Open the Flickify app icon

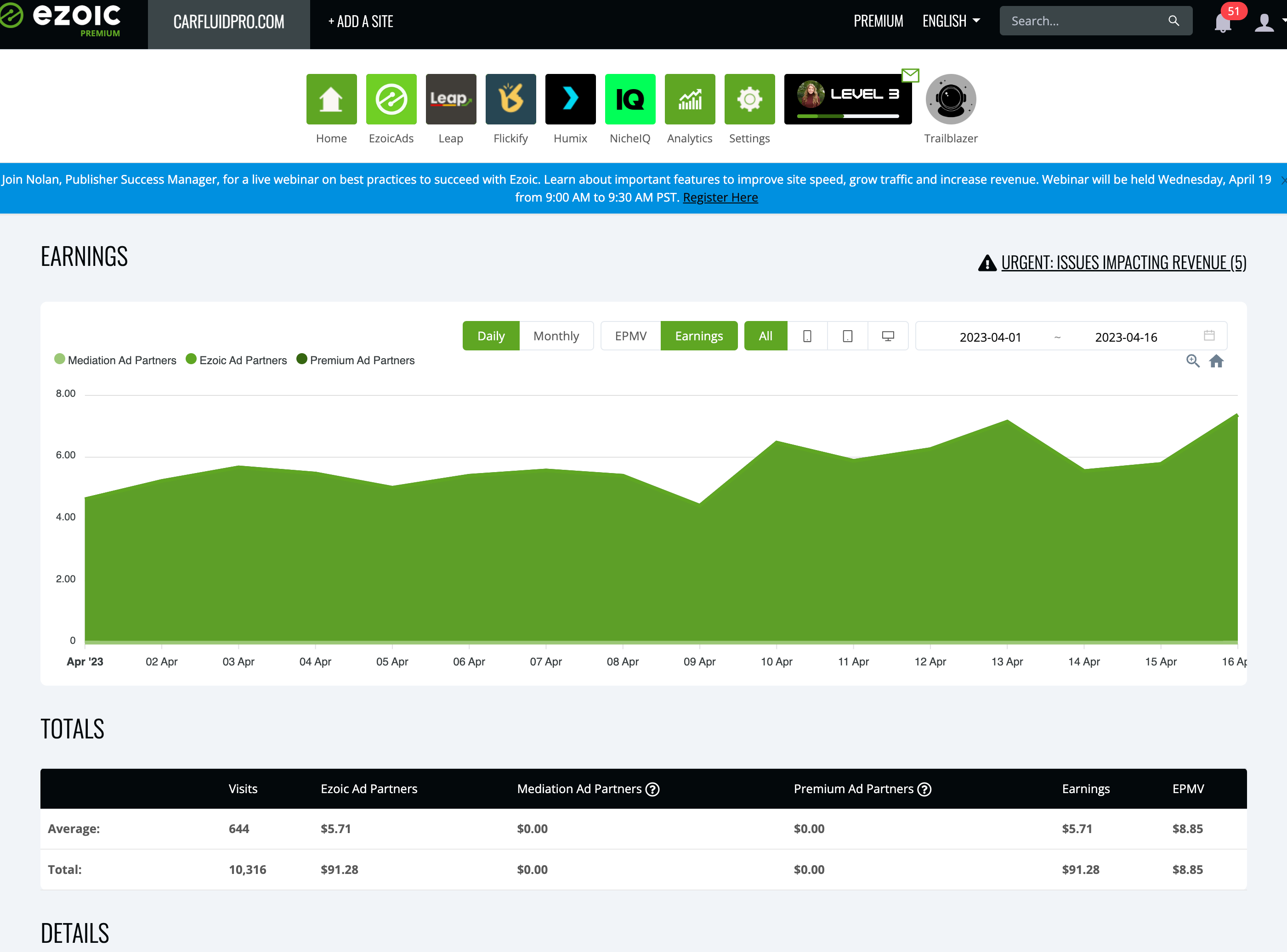click(510, 99)
